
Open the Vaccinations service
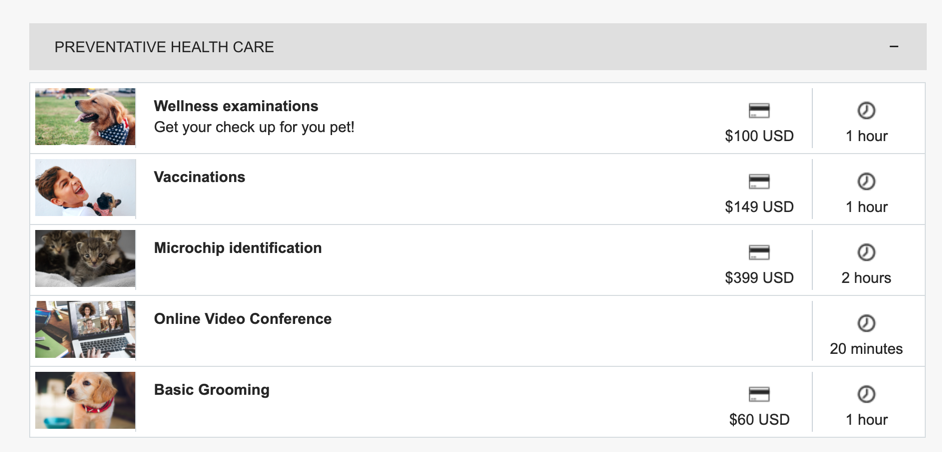pyautogui.click(x=199, y=177)
